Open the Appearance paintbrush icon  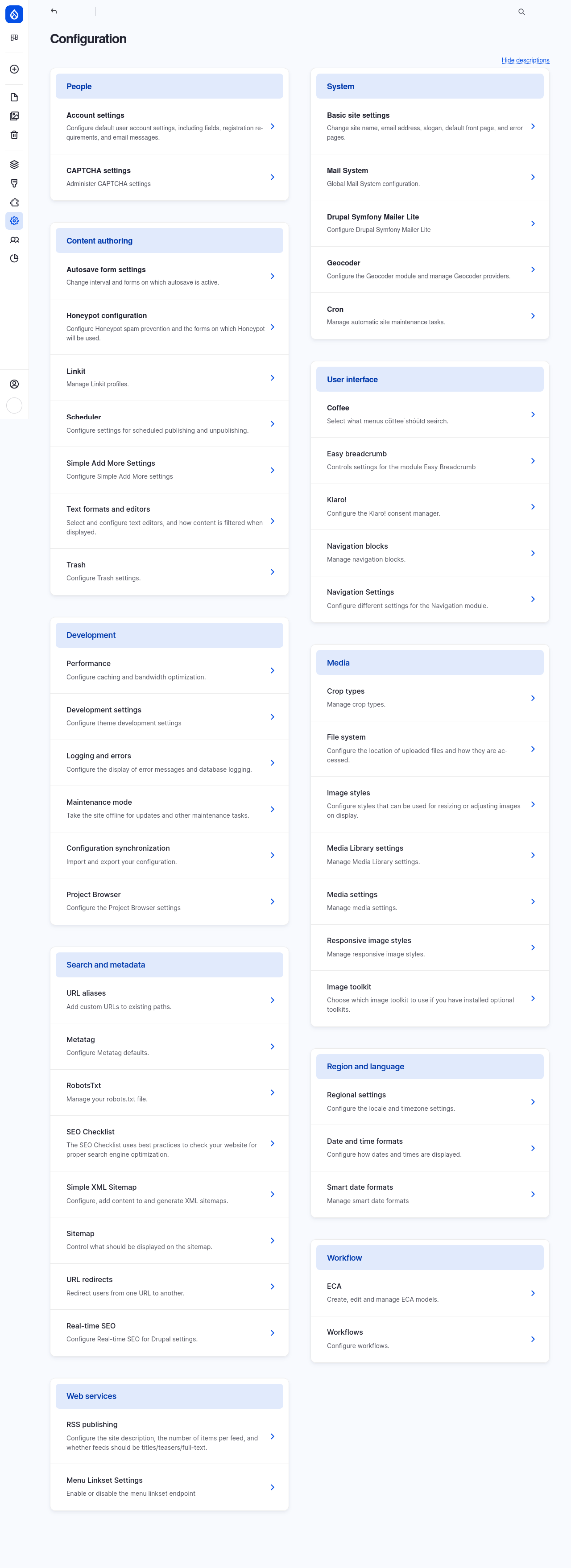click(14, 183)
